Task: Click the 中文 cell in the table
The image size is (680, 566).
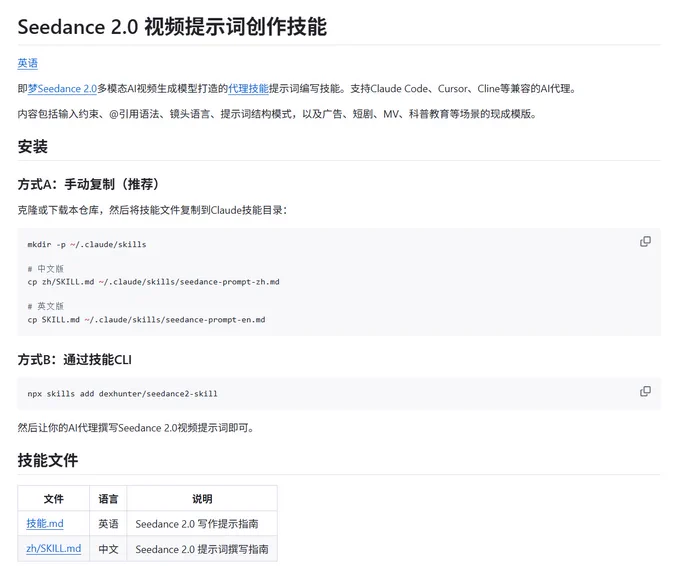Action: tap(108, 549)
